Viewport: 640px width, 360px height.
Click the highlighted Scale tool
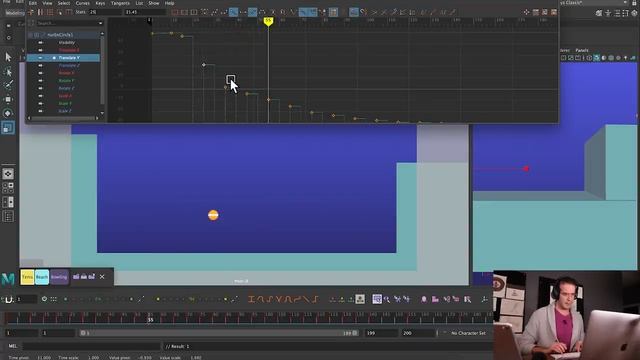[8, 128]
